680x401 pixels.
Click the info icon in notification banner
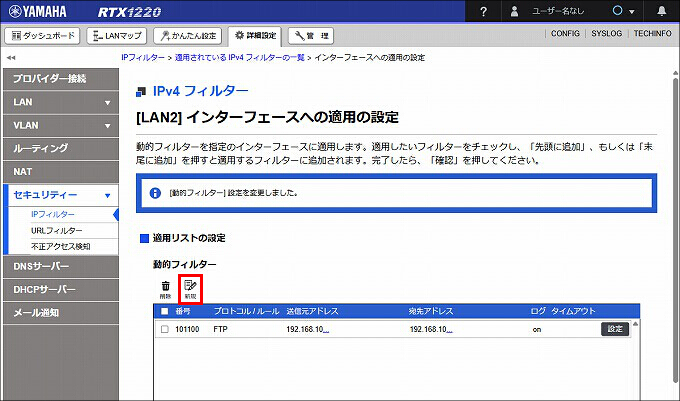(155, 193)
